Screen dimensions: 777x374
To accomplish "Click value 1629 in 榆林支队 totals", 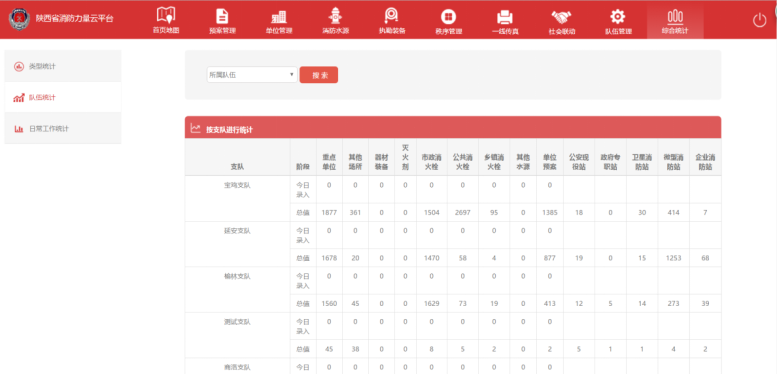I will point(431,304).
